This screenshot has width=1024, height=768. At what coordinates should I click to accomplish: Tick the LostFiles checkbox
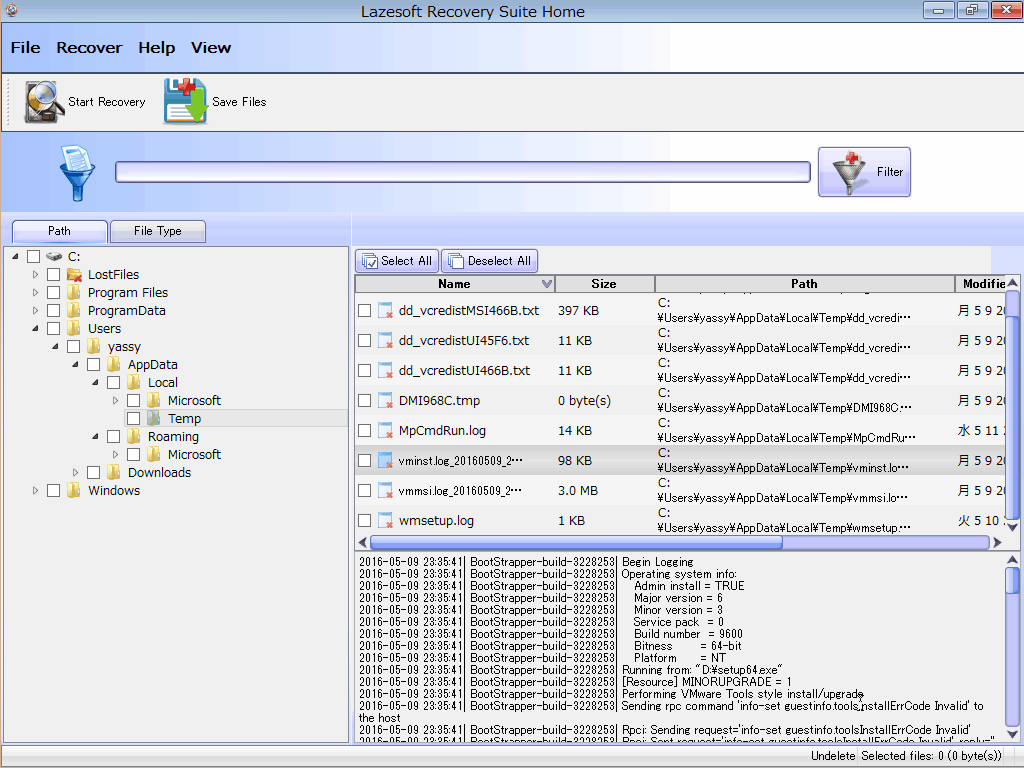[x=54, y=275]
